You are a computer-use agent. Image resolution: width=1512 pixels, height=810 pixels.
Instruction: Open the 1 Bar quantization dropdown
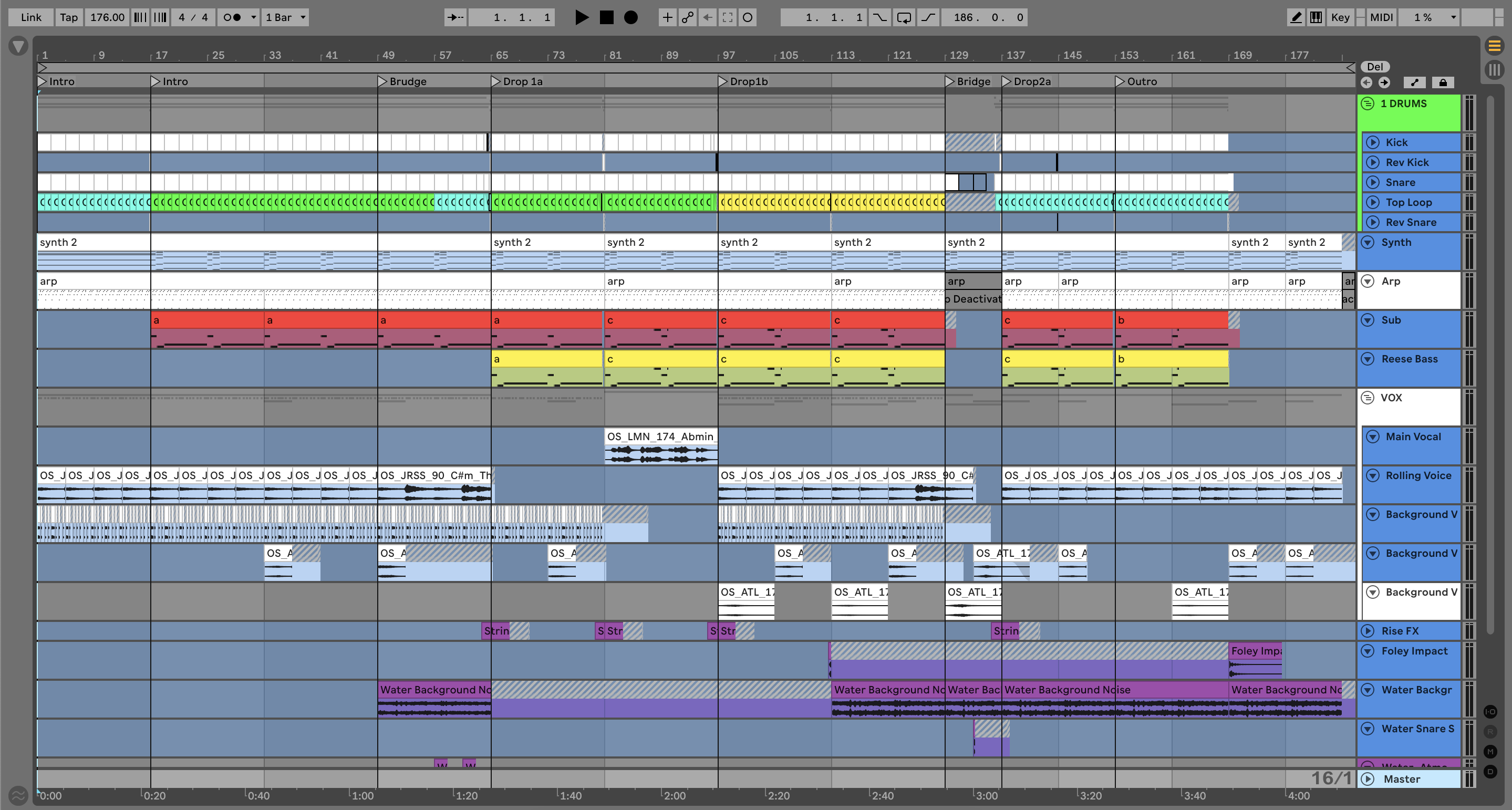point(285,18)
